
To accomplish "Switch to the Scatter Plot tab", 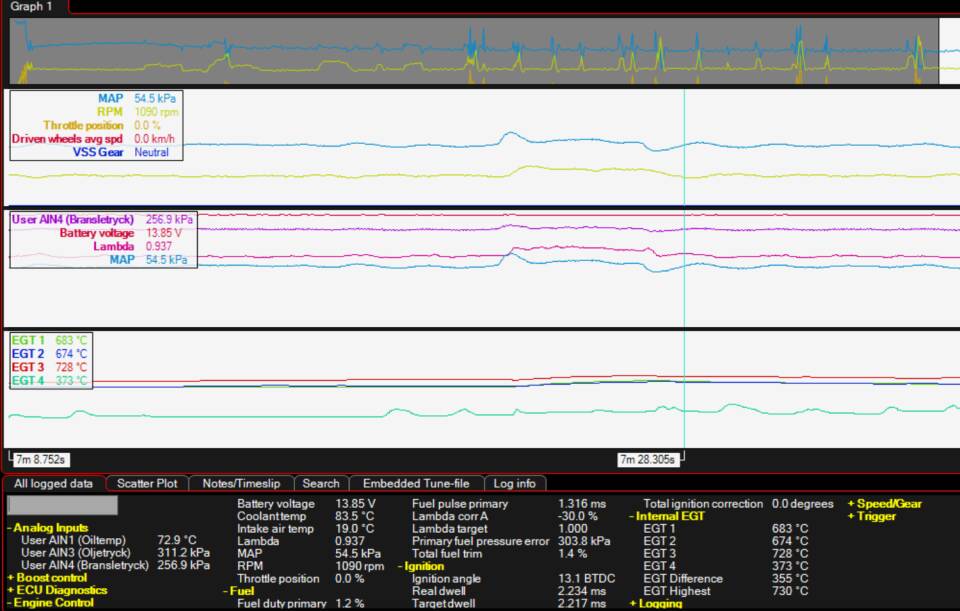I will [x=146, y=483].
